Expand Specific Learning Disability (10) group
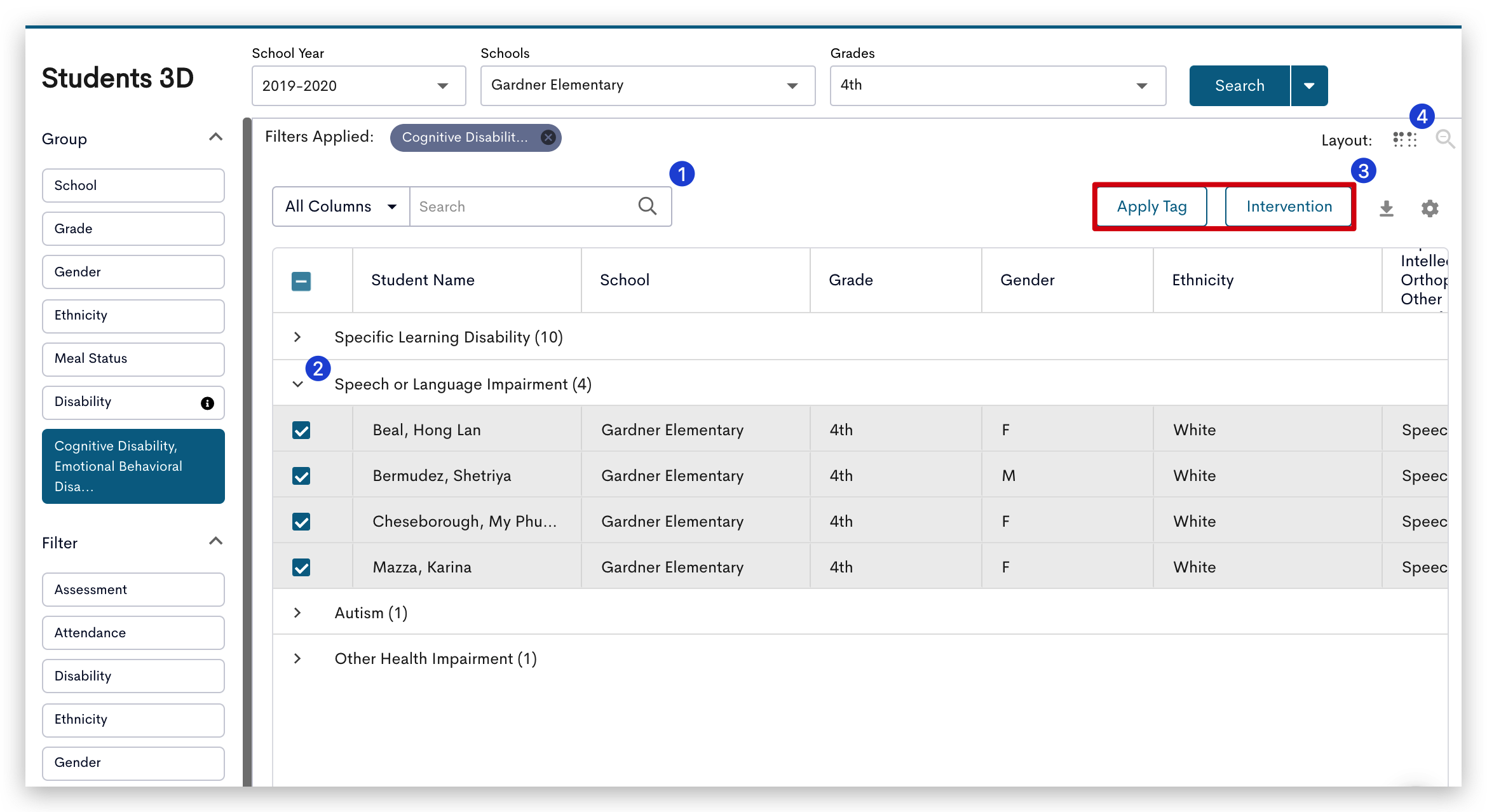 tap(297, 337)
